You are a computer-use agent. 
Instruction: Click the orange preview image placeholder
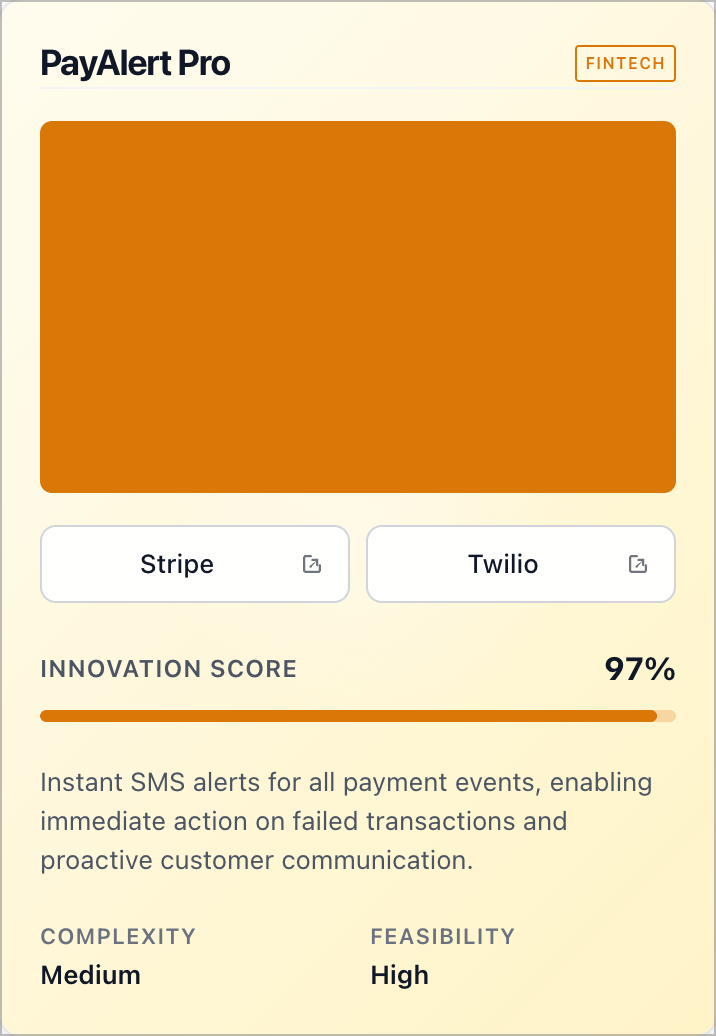tap(358, 306)
